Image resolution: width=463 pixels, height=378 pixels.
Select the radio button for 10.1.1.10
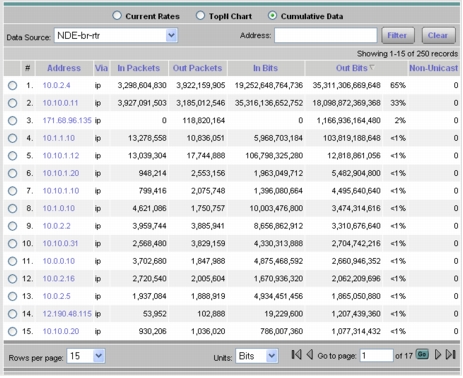12,138
